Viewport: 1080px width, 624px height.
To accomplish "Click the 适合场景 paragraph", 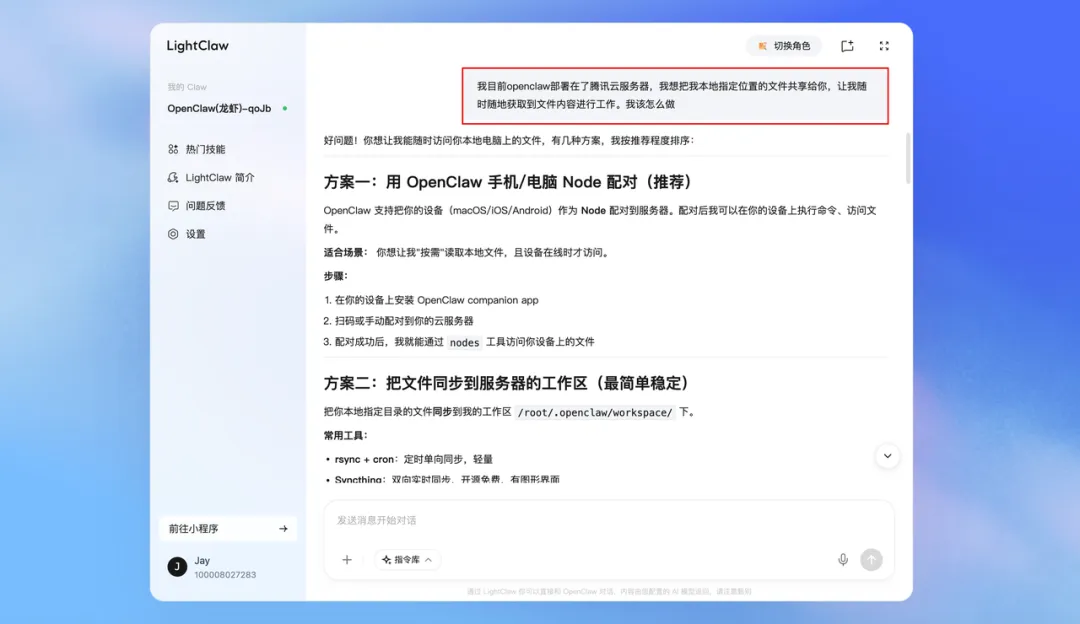I will (467, 253).
